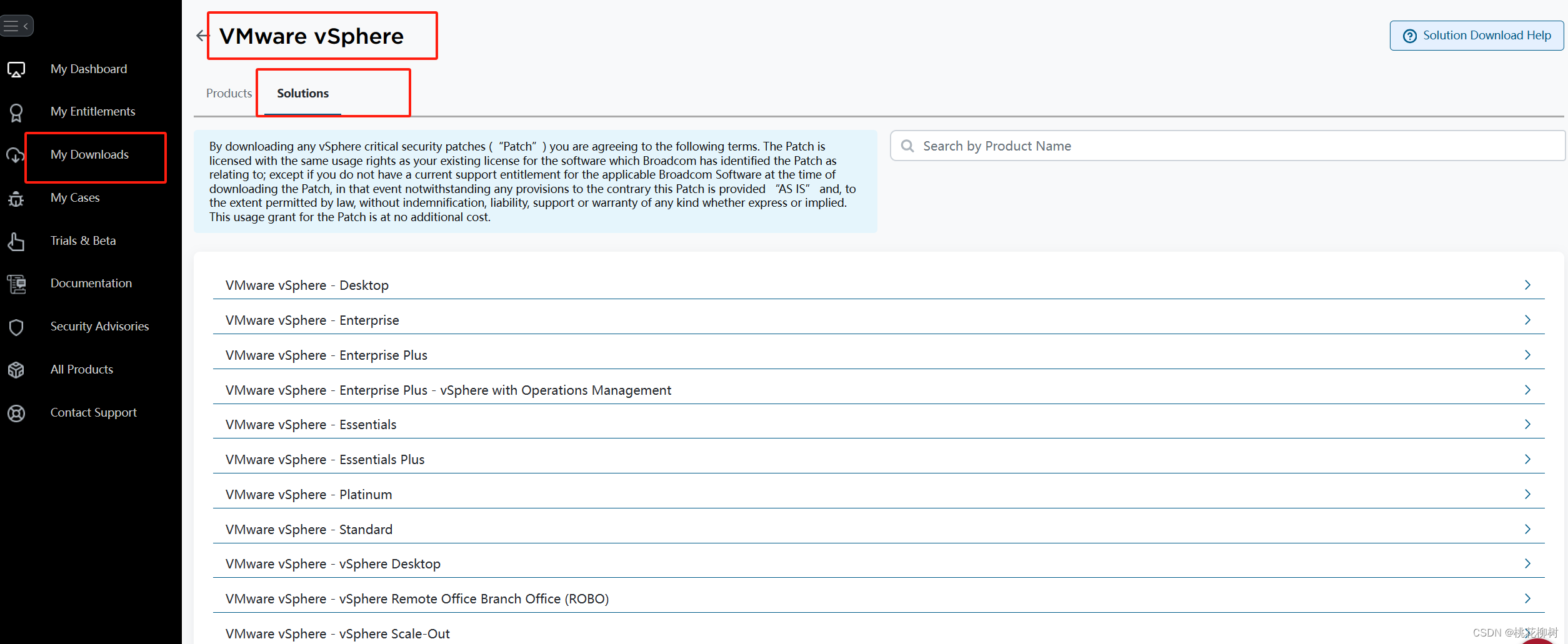Click the Contact Support lifebuoy icon
This screenshot has height=644, width=1568.
[x=16, y=413]
